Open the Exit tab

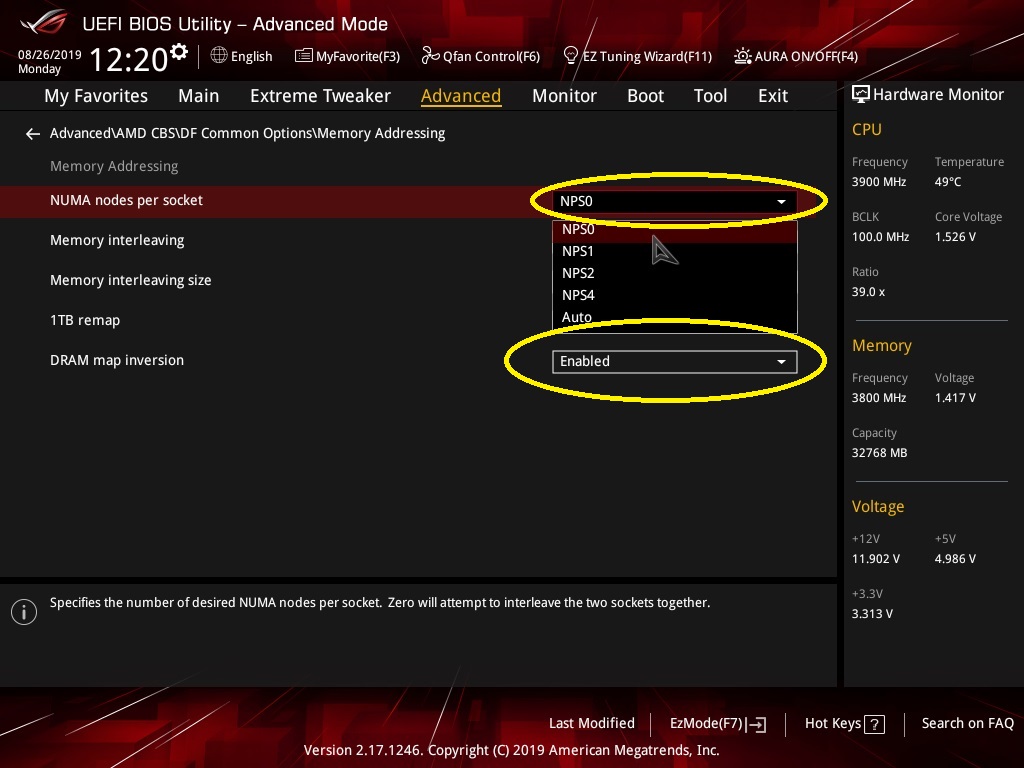coord(773,96)
